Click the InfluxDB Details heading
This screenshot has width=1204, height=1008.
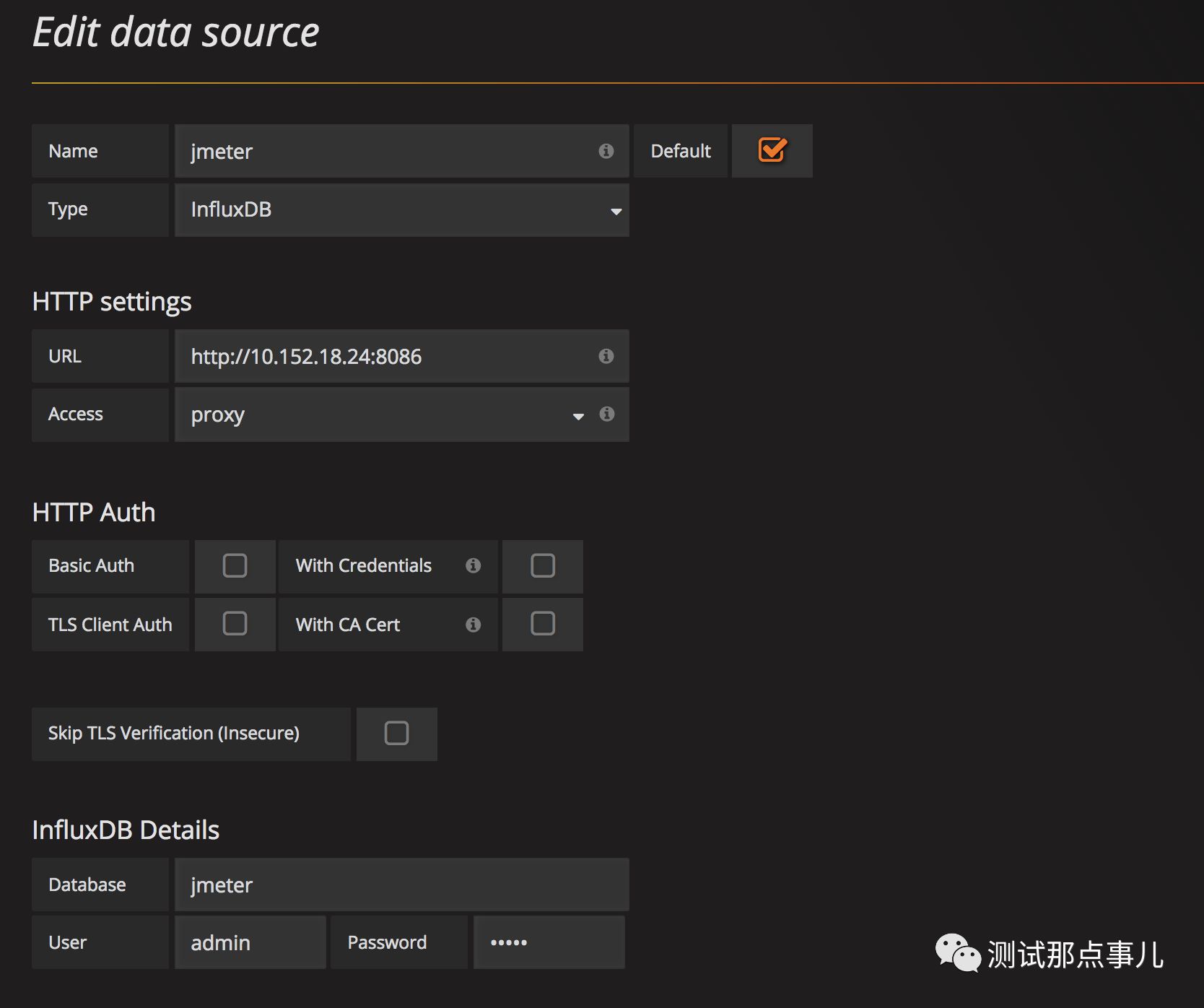click(x=126, y=830)
